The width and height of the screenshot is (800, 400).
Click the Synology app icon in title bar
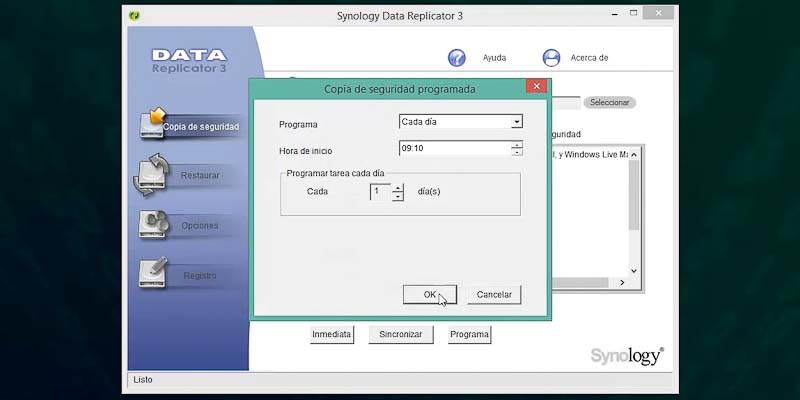(x=134, y=16)
